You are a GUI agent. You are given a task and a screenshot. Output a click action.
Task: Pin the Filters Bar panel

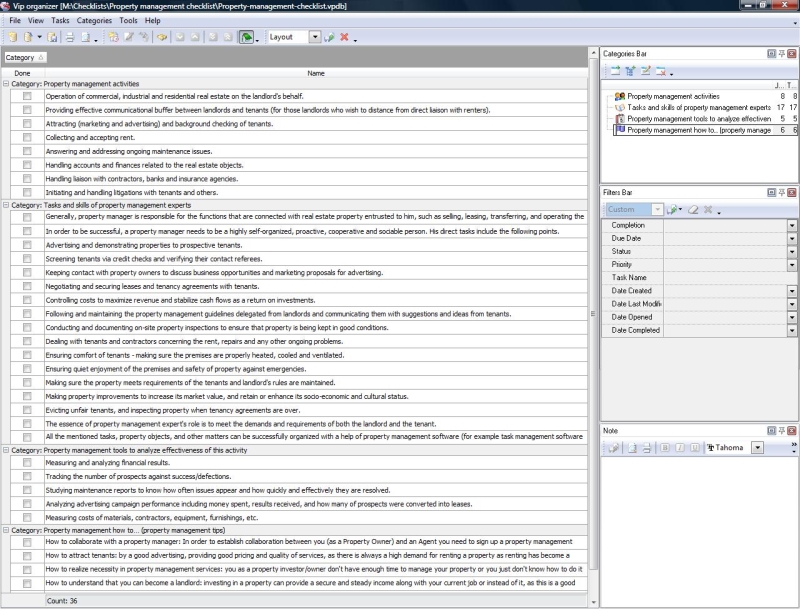[781, 191]
